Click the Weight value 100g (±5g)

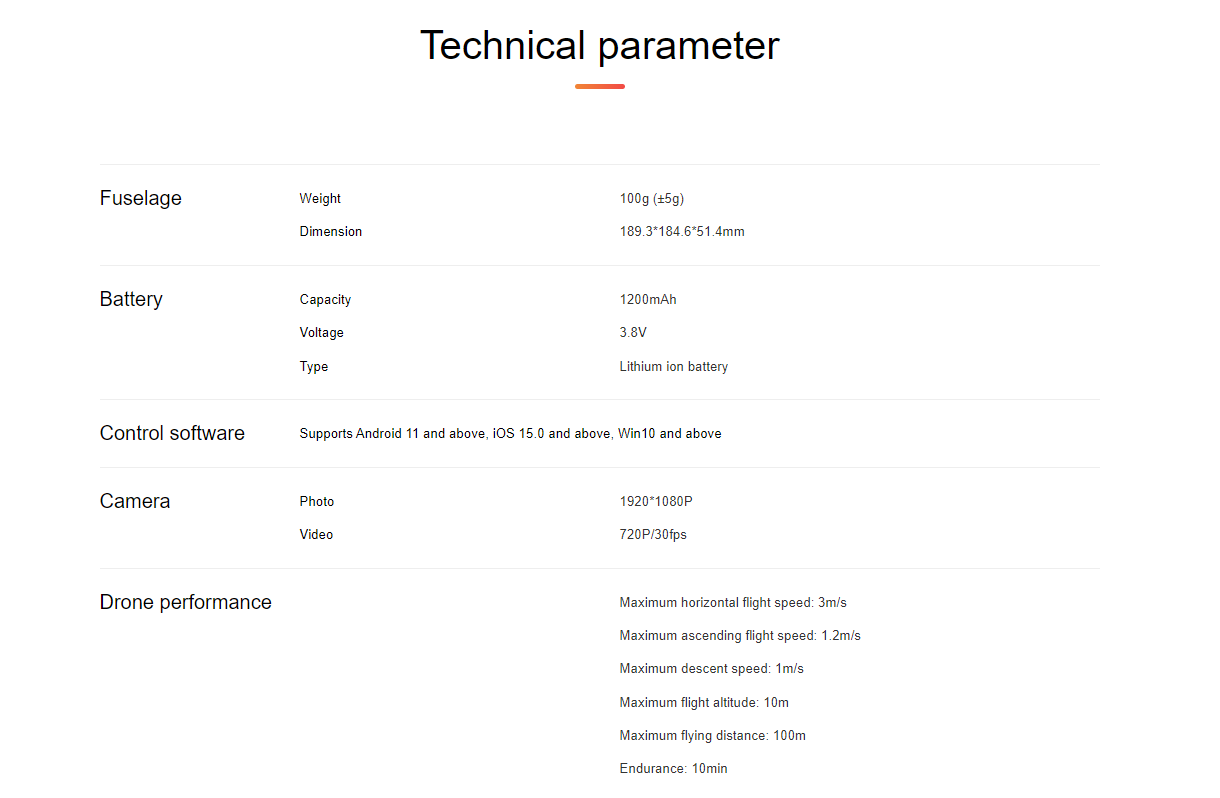pos(652,199)
